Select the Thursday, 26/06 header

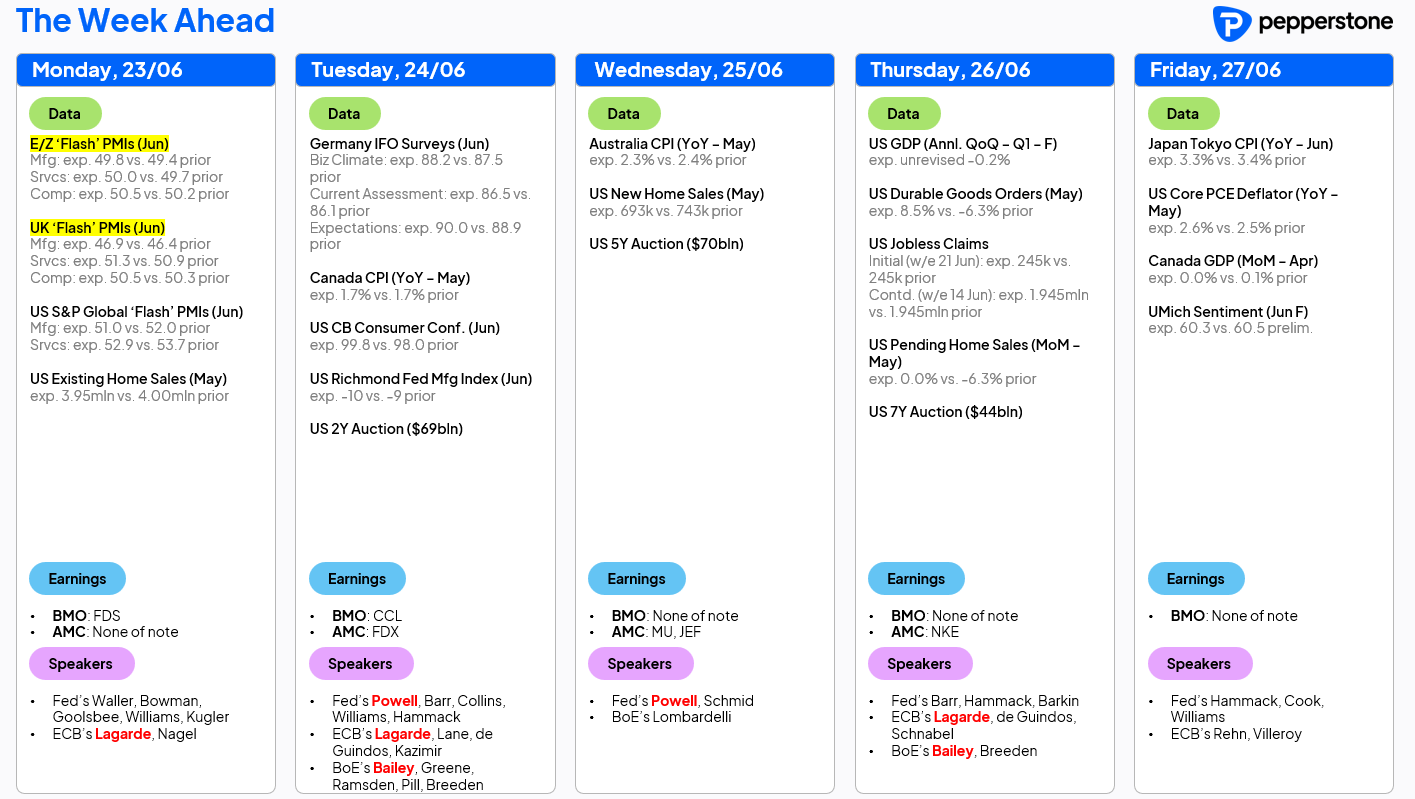point(985,70)
